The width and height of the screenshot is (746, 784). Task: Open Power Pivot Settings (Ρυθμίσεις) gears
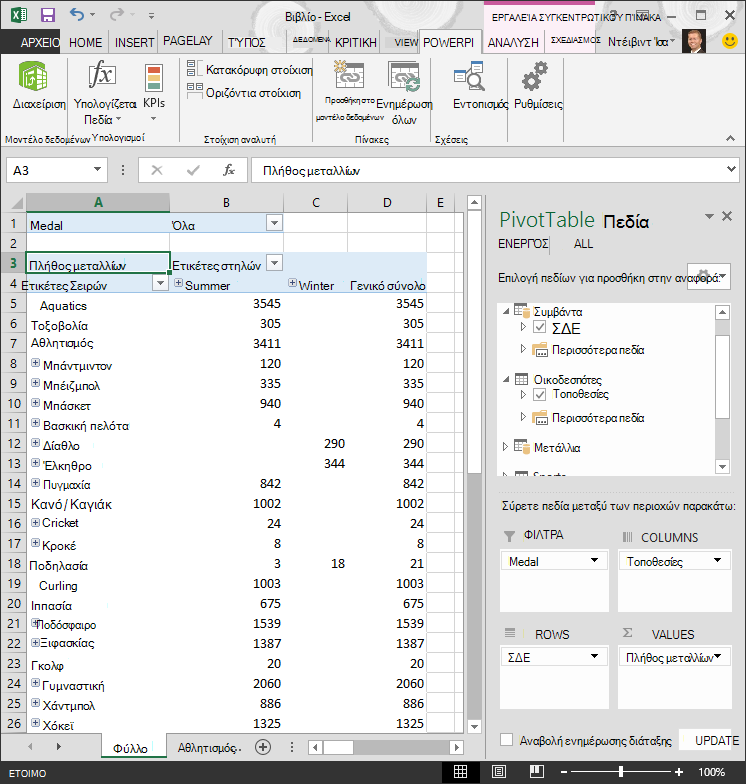point(535,76)
